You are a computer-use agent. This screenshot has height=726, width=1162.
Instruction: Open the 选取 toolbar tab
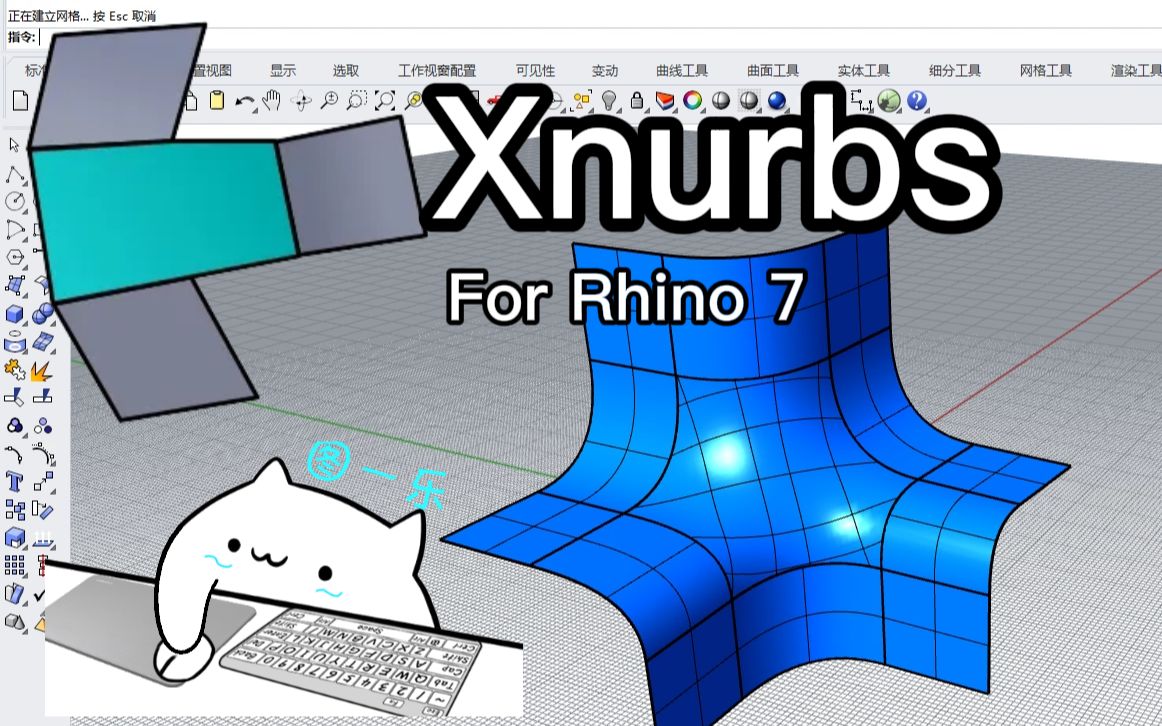click(x=346, y=70)
